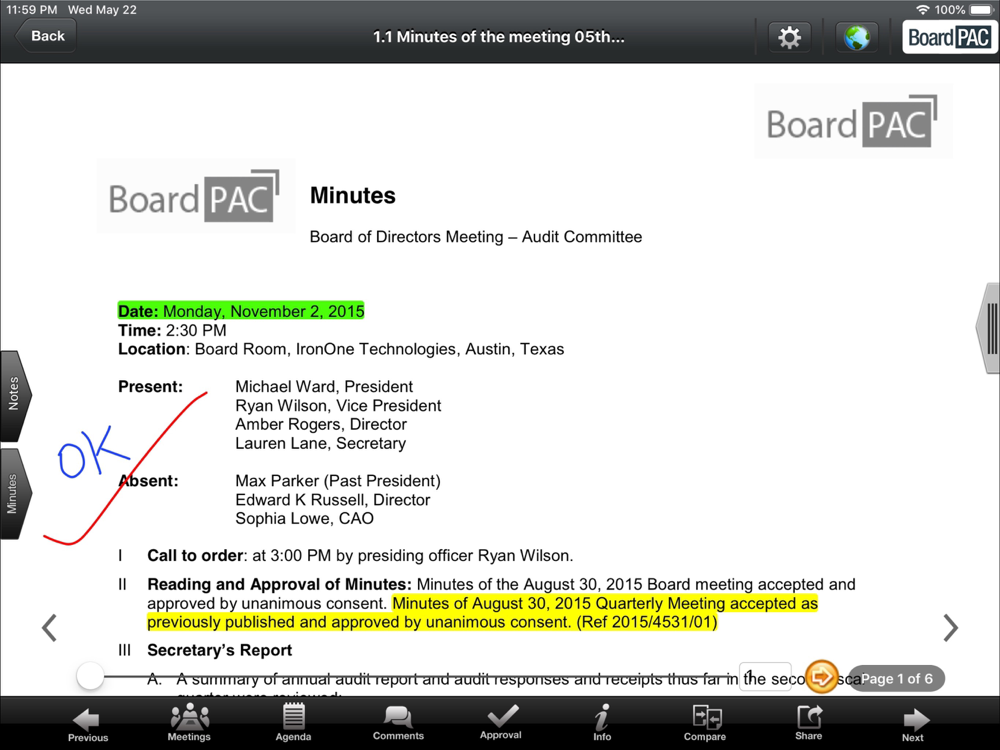Viewport: 1000px width, 750px height.
Task: Tap the Page 1 of 6 indicator
Action: pyautogui.click(x=896, y=679)
